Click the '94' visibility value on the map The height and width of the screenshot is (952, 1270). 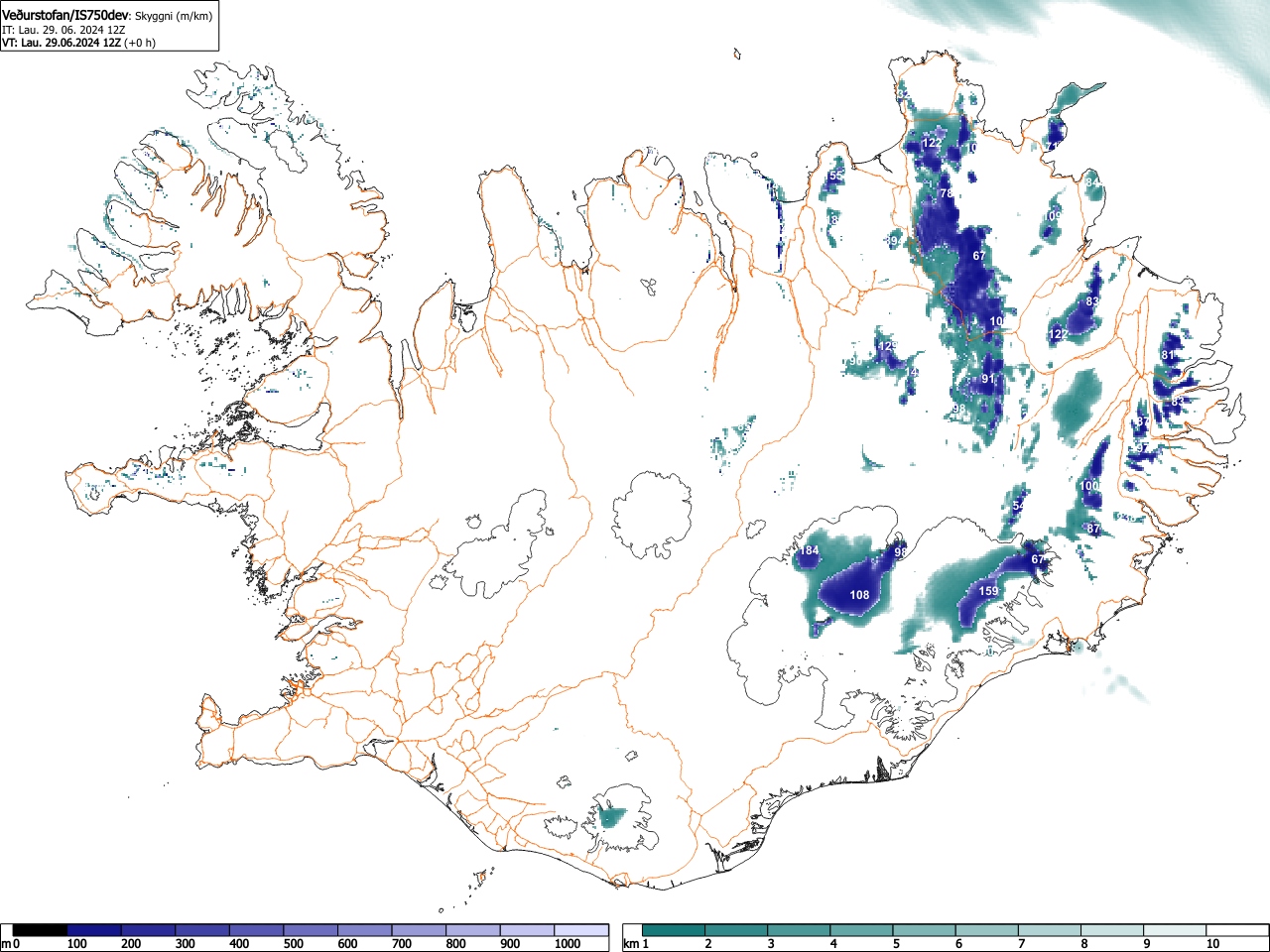(x=895, y=241)
